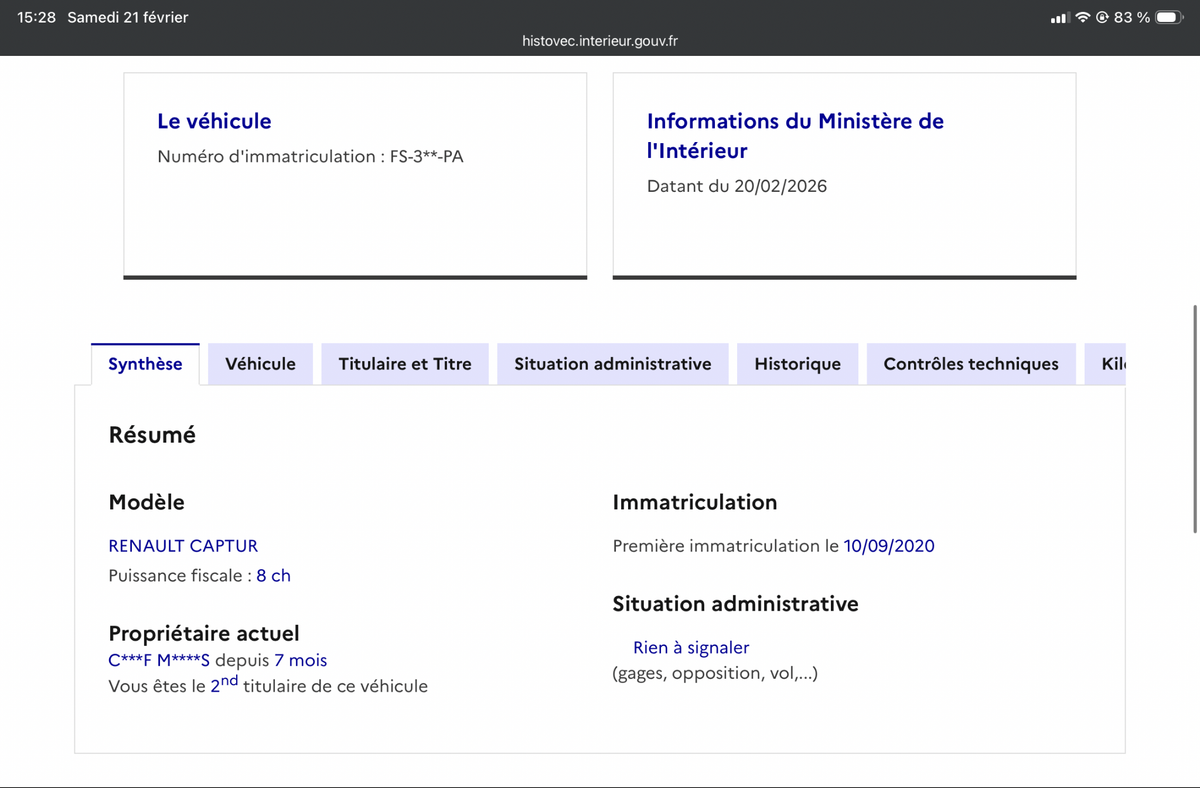The image size is (1200, 788).
Task: Click the owner name C***F M****S
Action: [159, 660]
